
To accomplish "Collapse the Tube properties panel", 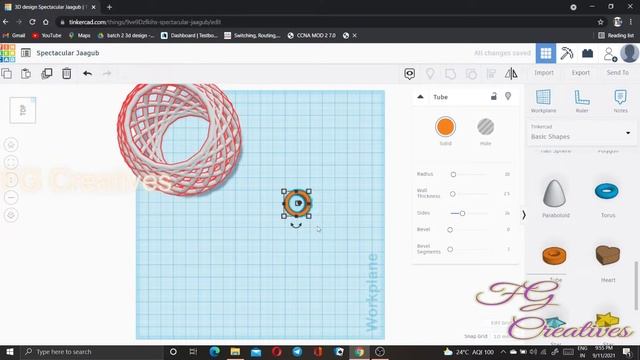I will pos(420,97).
